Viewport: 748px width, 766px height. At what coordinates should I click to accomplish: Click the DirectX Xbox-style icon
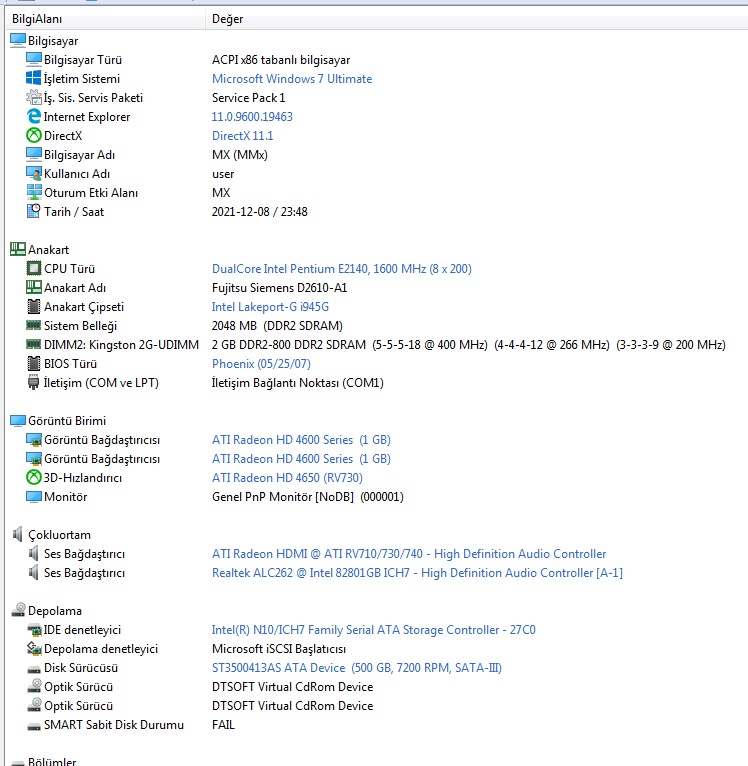click(34, 136)
